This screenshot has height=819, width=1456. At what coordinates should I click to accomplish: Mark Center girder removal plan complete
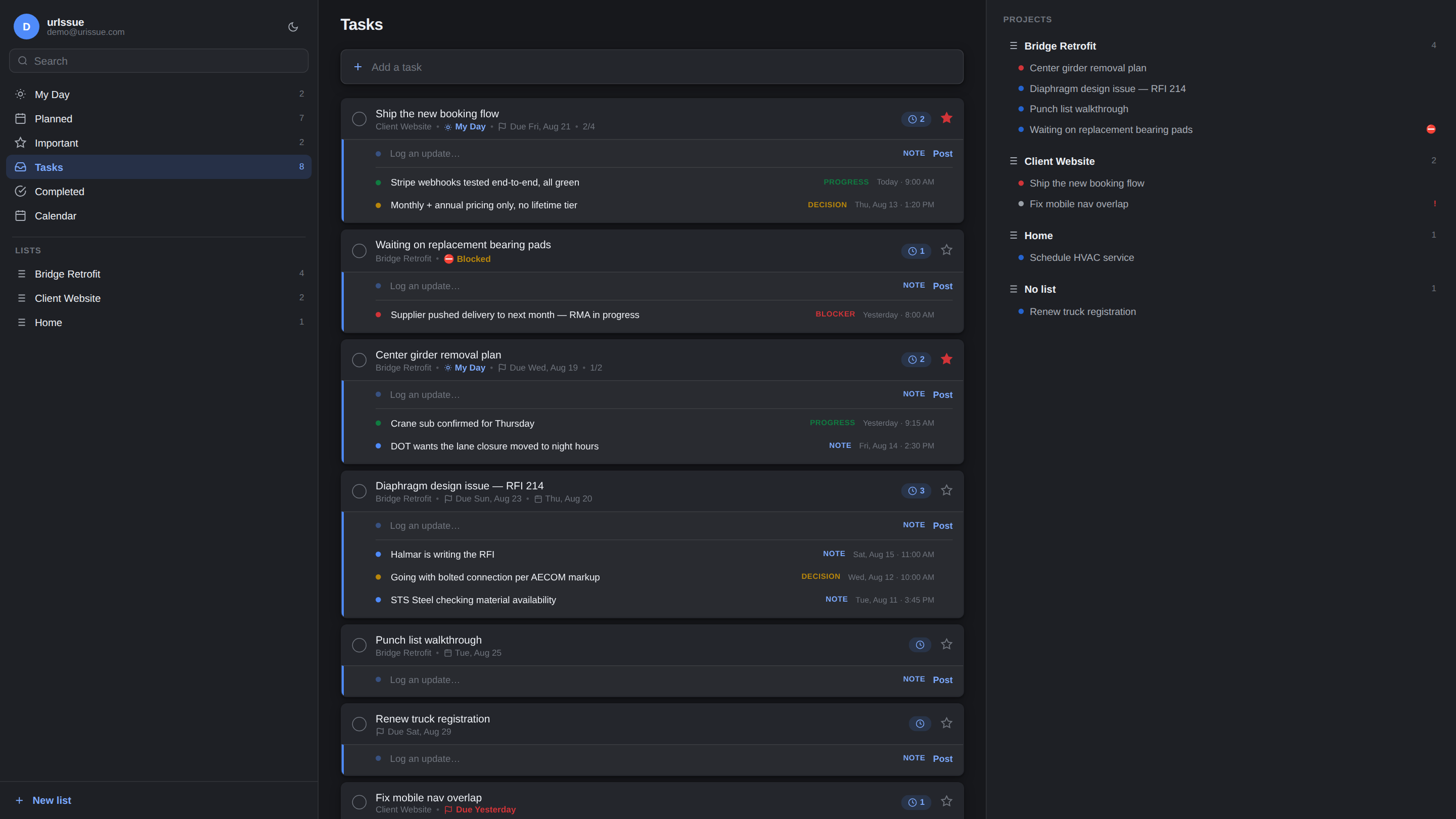click(x=359, y=360)
